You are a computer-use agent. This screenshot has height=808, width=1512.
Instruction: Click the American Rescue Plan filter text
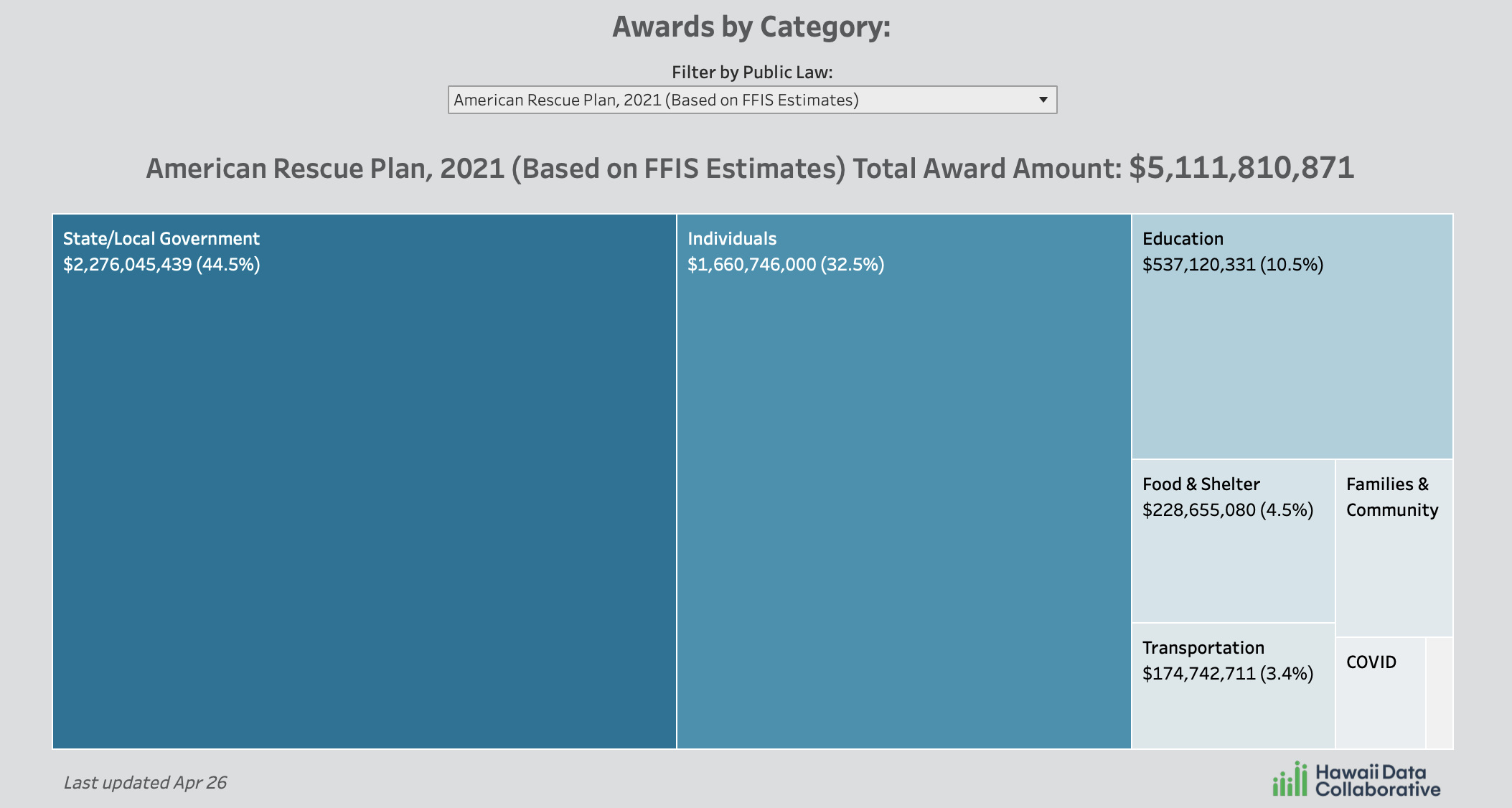click(x=656, y=100)
